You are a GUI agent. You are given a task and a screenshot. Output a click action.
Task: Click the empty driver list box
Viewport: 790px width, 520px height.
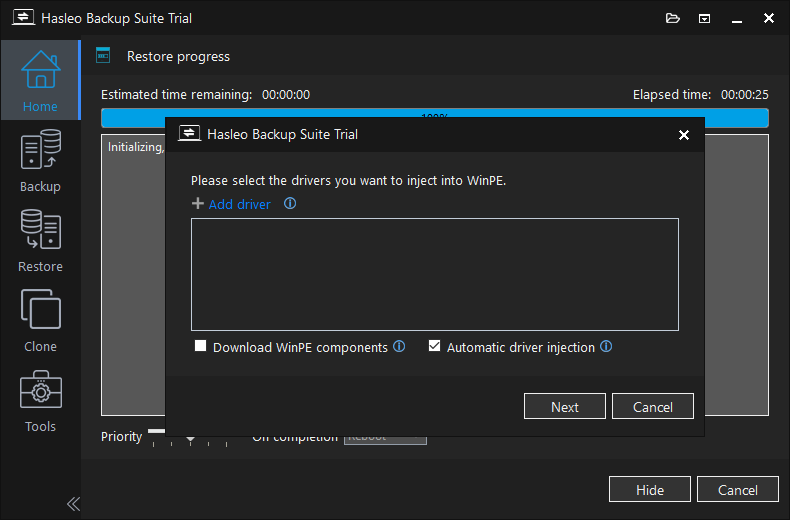click(x=435, y=275)
